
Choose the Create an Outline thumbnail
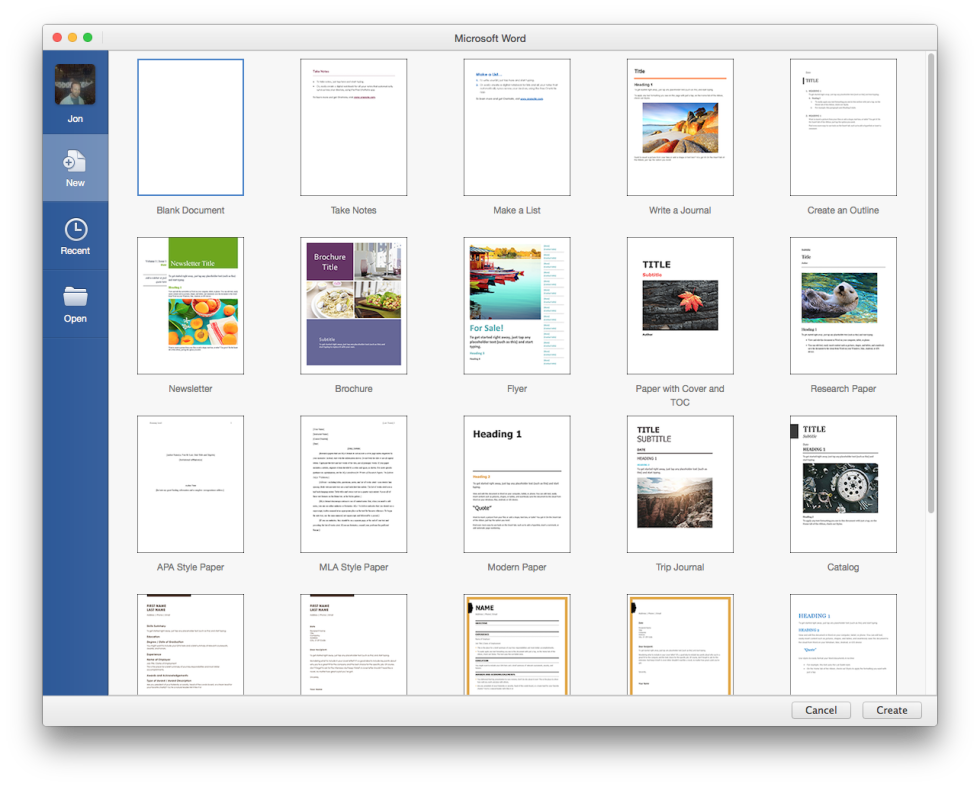(x=843, y=128)
